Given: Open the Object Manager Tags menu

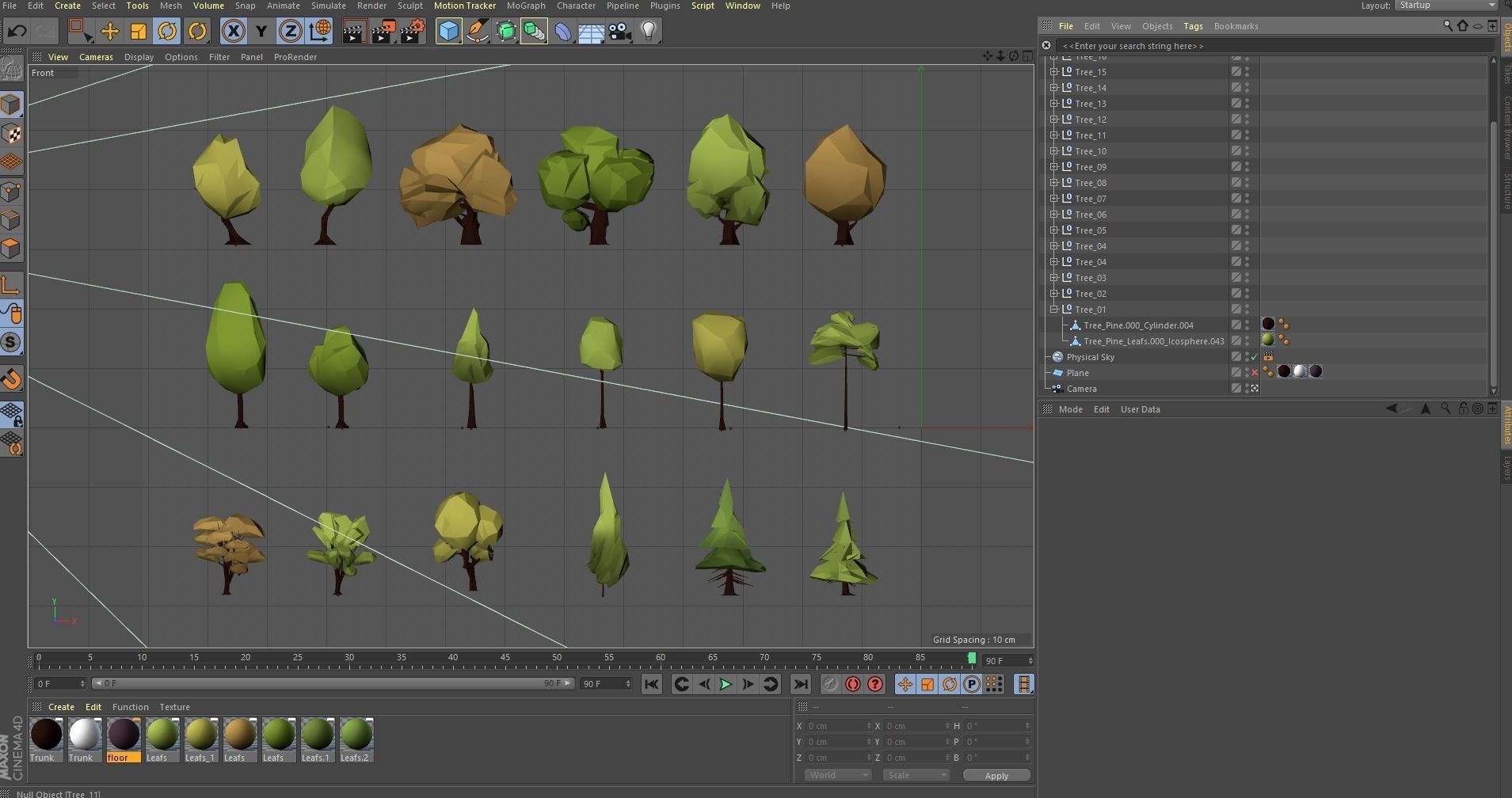Looking at the screenshot, I should tap(1193, 26).
